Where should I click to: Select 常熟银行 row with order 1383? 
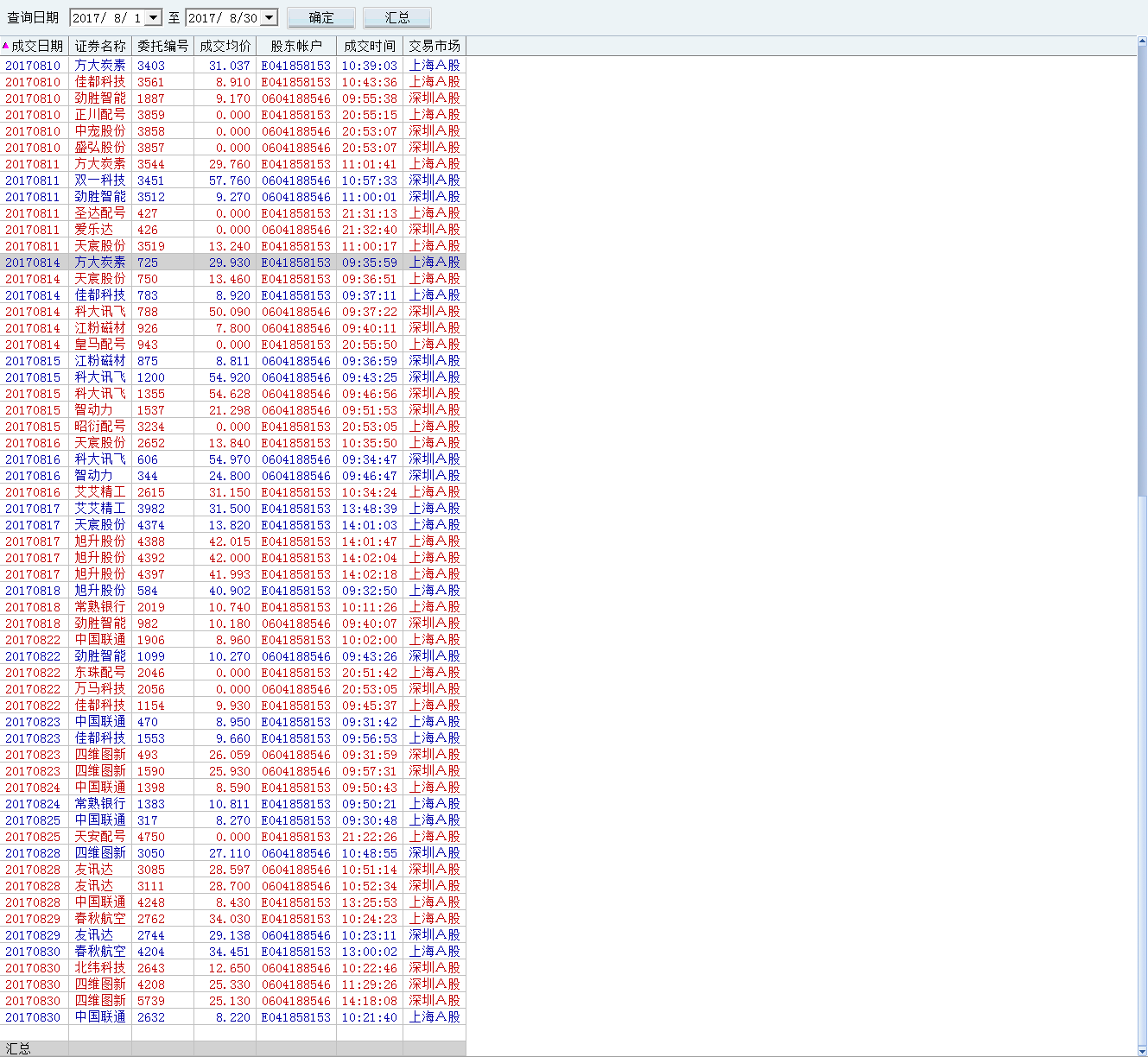click(233, 804)
